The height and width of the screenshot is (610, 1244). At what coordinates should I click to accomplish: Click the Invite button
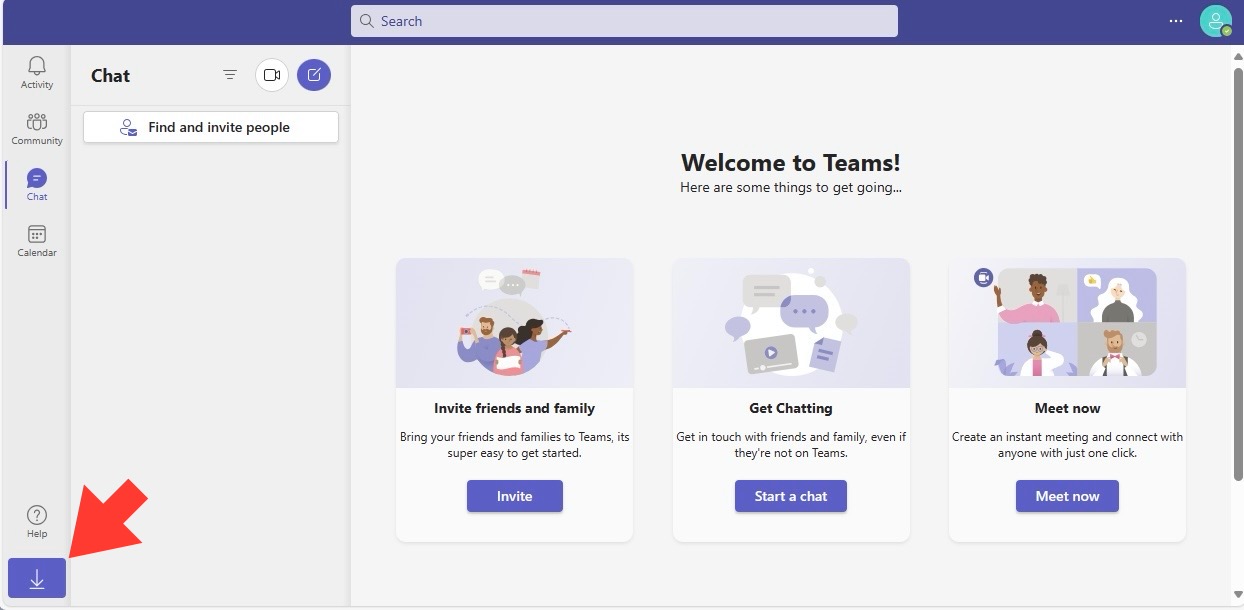pyautogui.click(x=515, y=496)
